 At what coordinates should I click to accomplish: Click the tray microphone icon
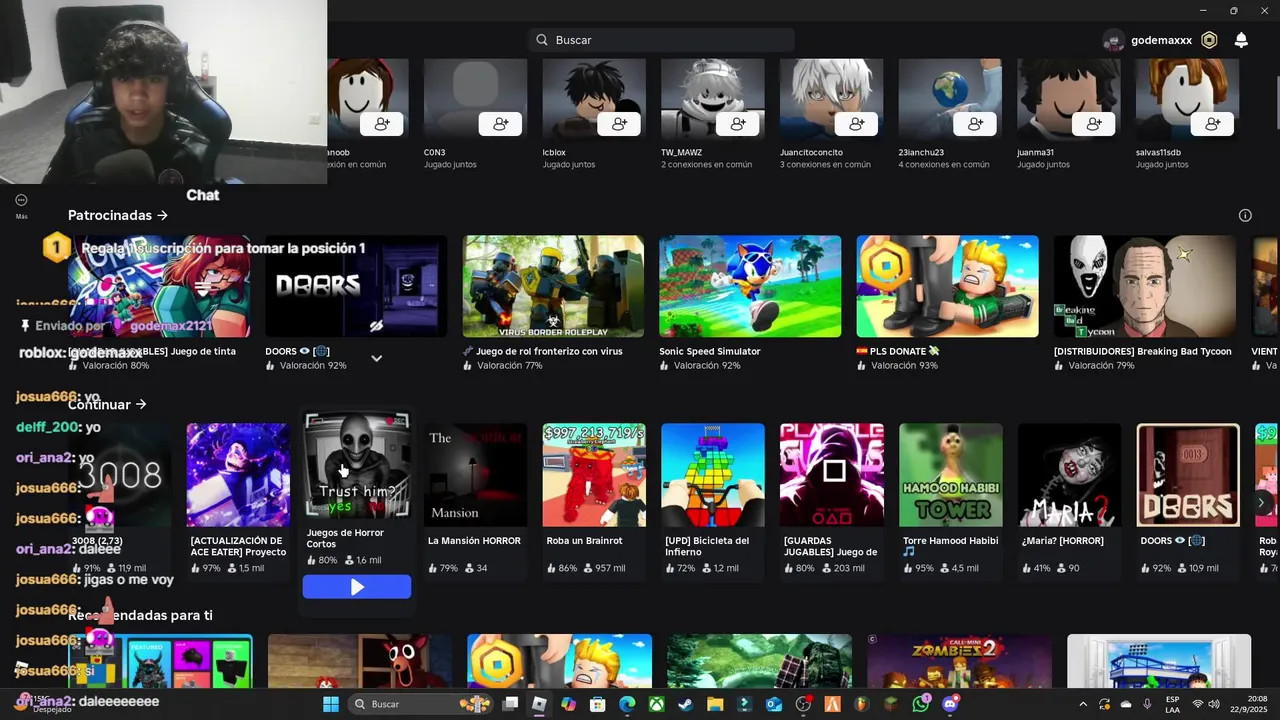1147,704
